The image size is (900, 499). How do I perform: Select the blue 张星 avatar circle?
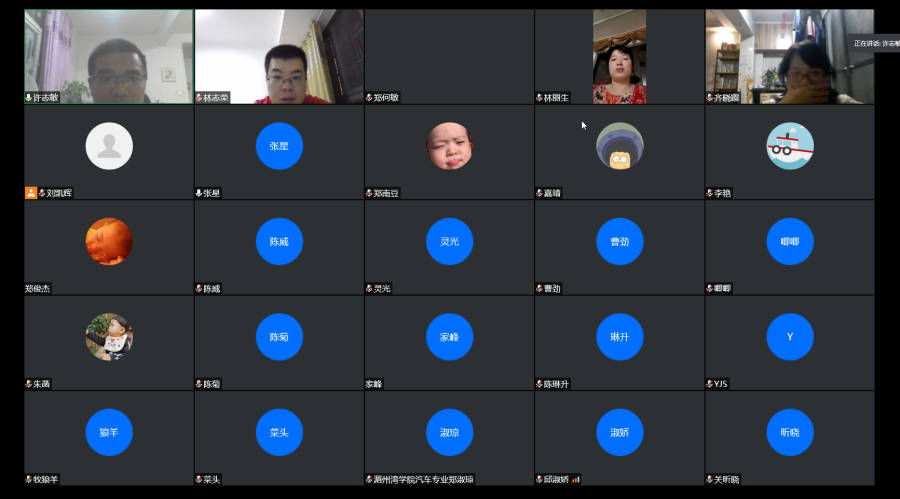279,146
